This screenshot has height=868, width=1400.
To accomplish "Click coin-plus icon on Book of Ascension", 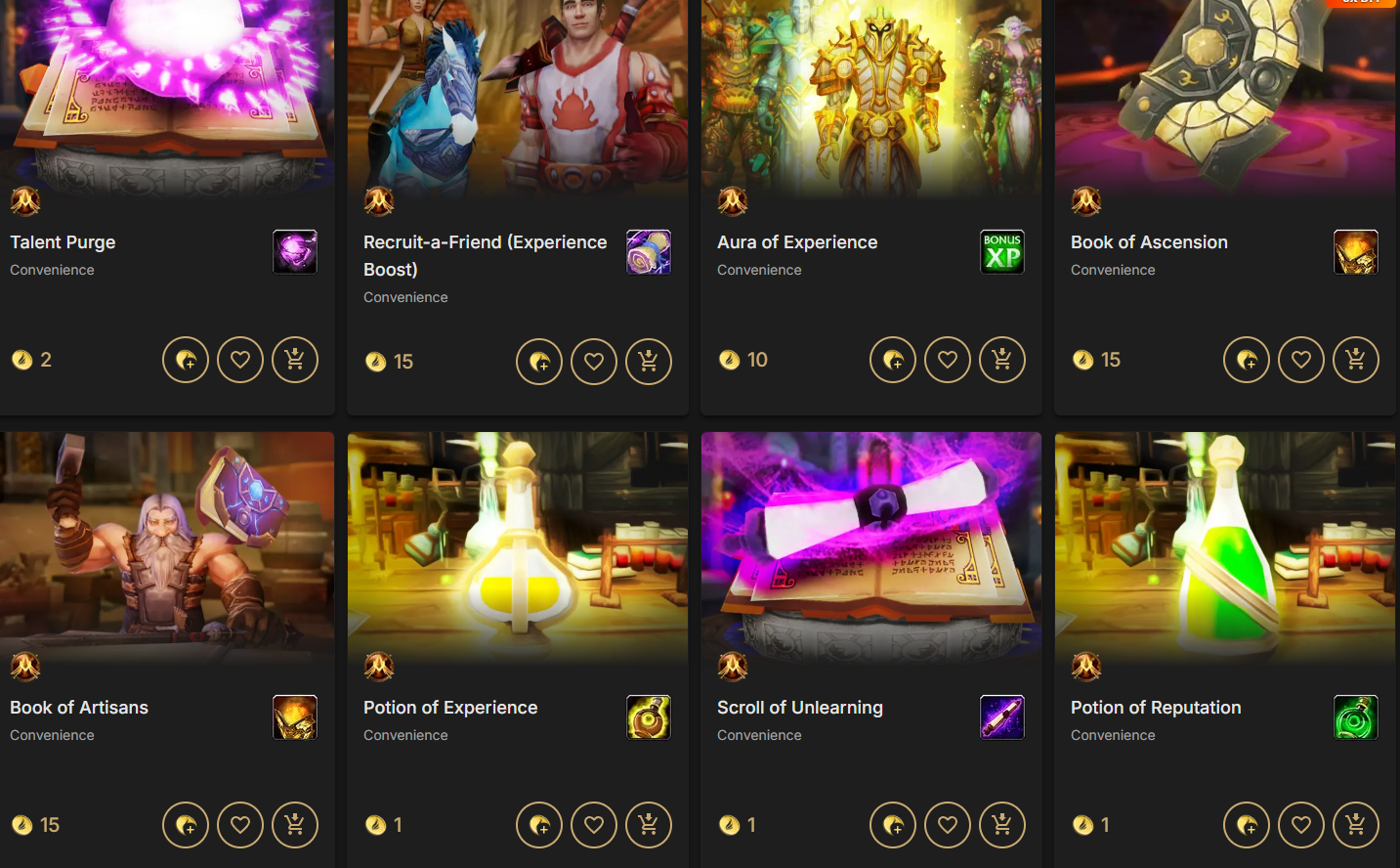I will point(1247,360).
